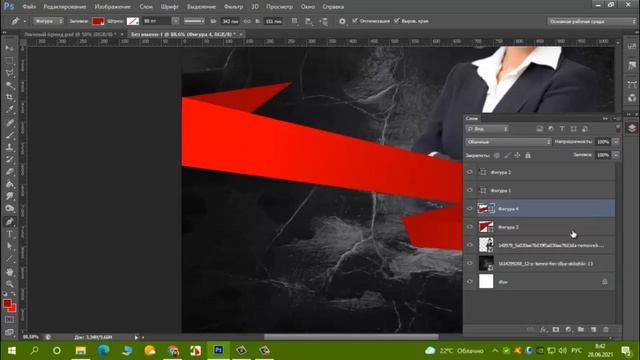Click the shape width input field
Viewport: 640px width, 360px height.
230,21
